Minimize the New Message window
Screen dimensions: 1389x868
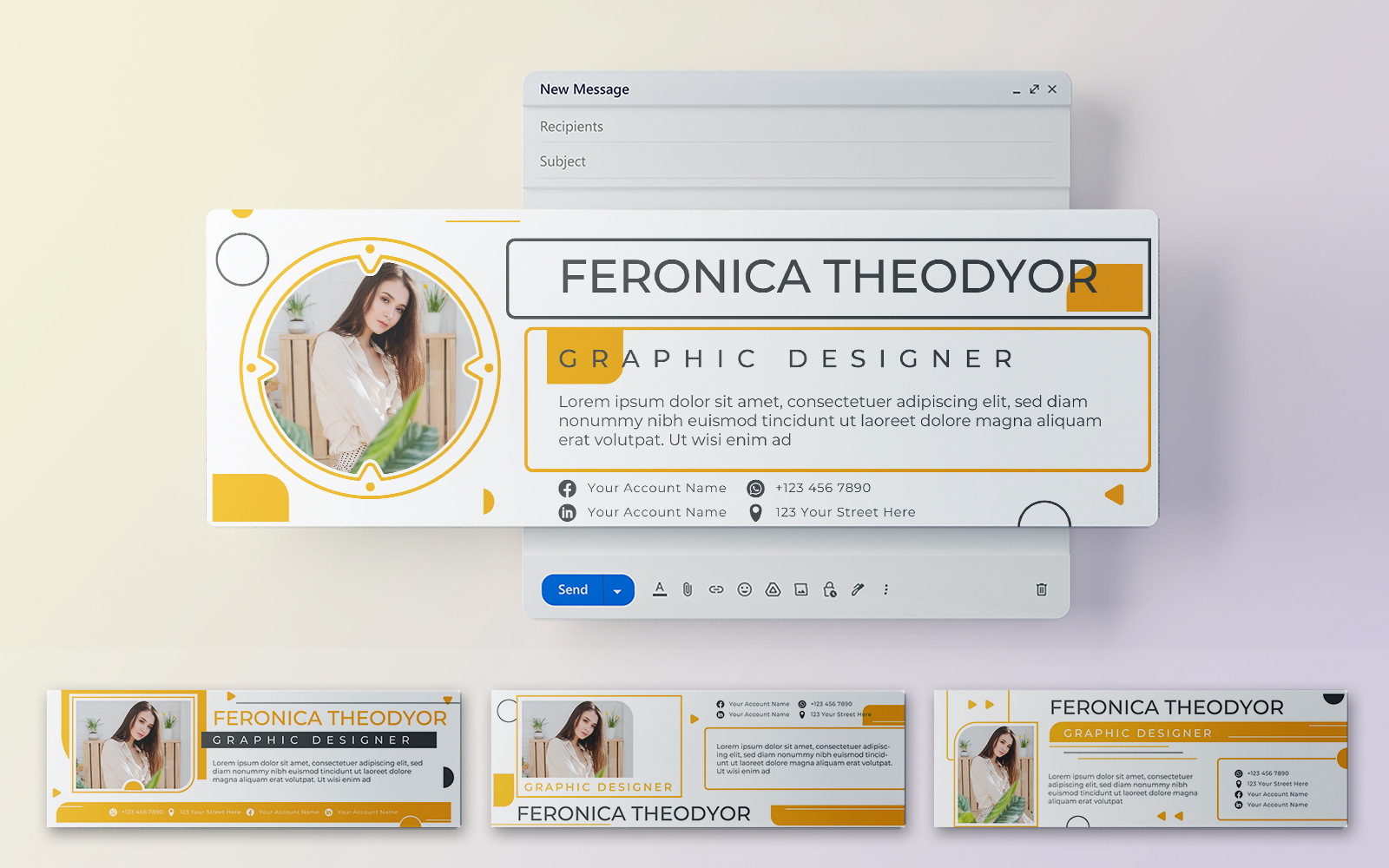(x=1017, y=89)
